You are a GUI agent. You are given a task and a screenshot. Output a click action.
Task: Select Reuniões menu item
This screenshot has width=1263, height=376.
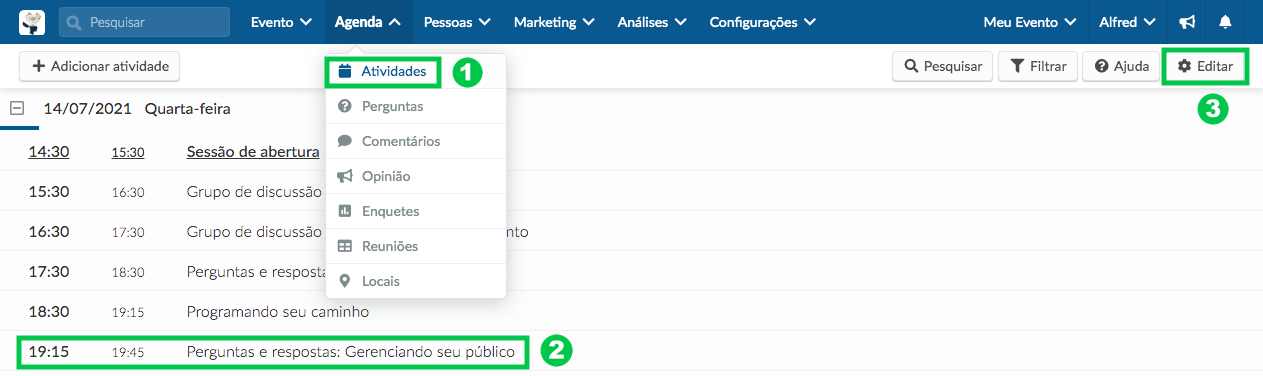click(x=416, y=246)
